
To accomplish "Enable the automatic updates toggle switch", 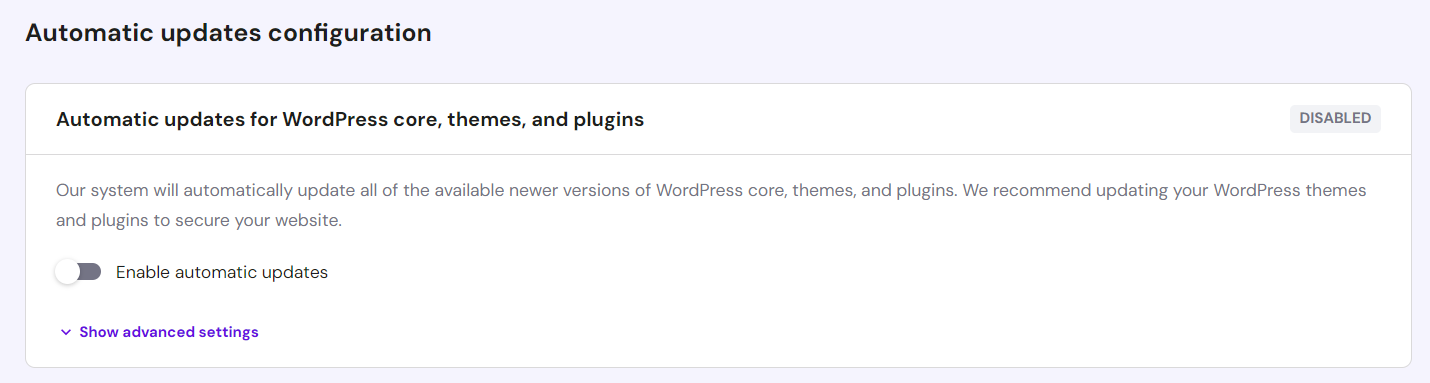I will [x=79, y=272].
